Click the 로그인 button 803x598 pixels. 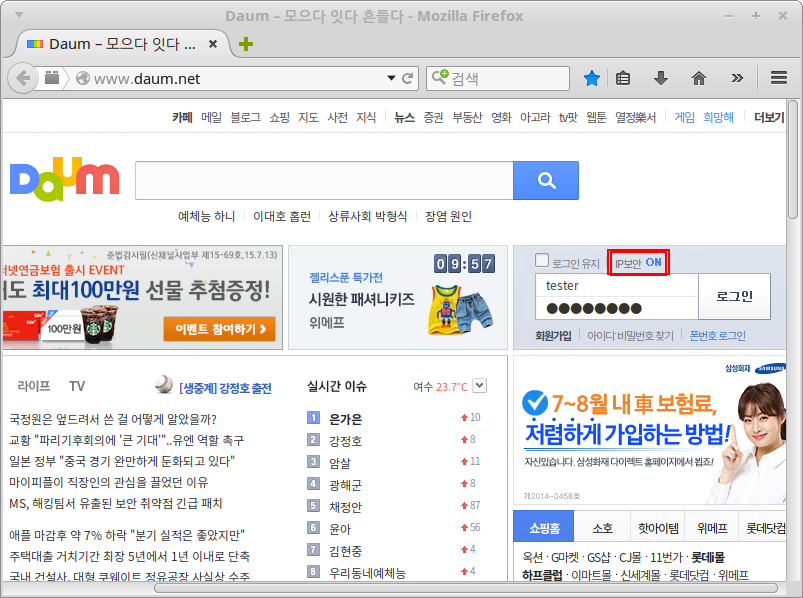coord(734,296)
